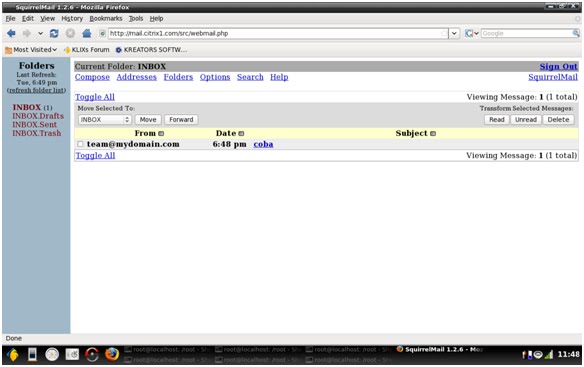Open the Tools menu
The height and width of the screenshot is (367, 584).
click(x=136, y=19)
